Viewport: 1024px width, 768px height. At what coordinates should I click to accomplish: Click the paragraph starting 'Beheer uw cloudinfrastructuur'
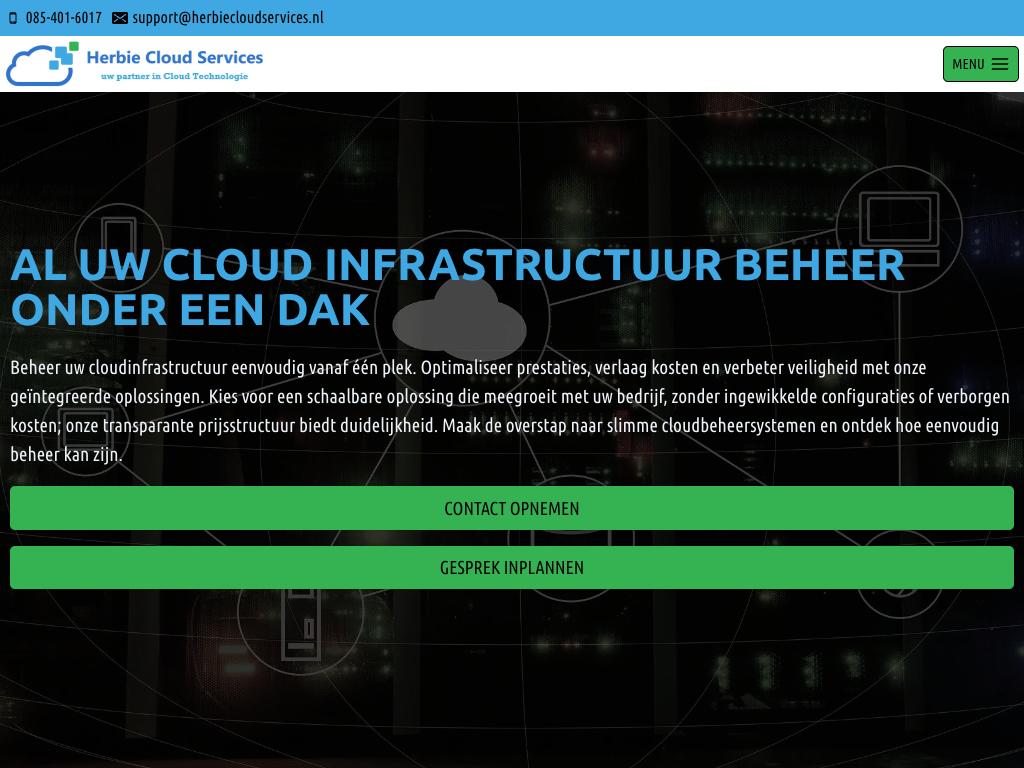511,411
